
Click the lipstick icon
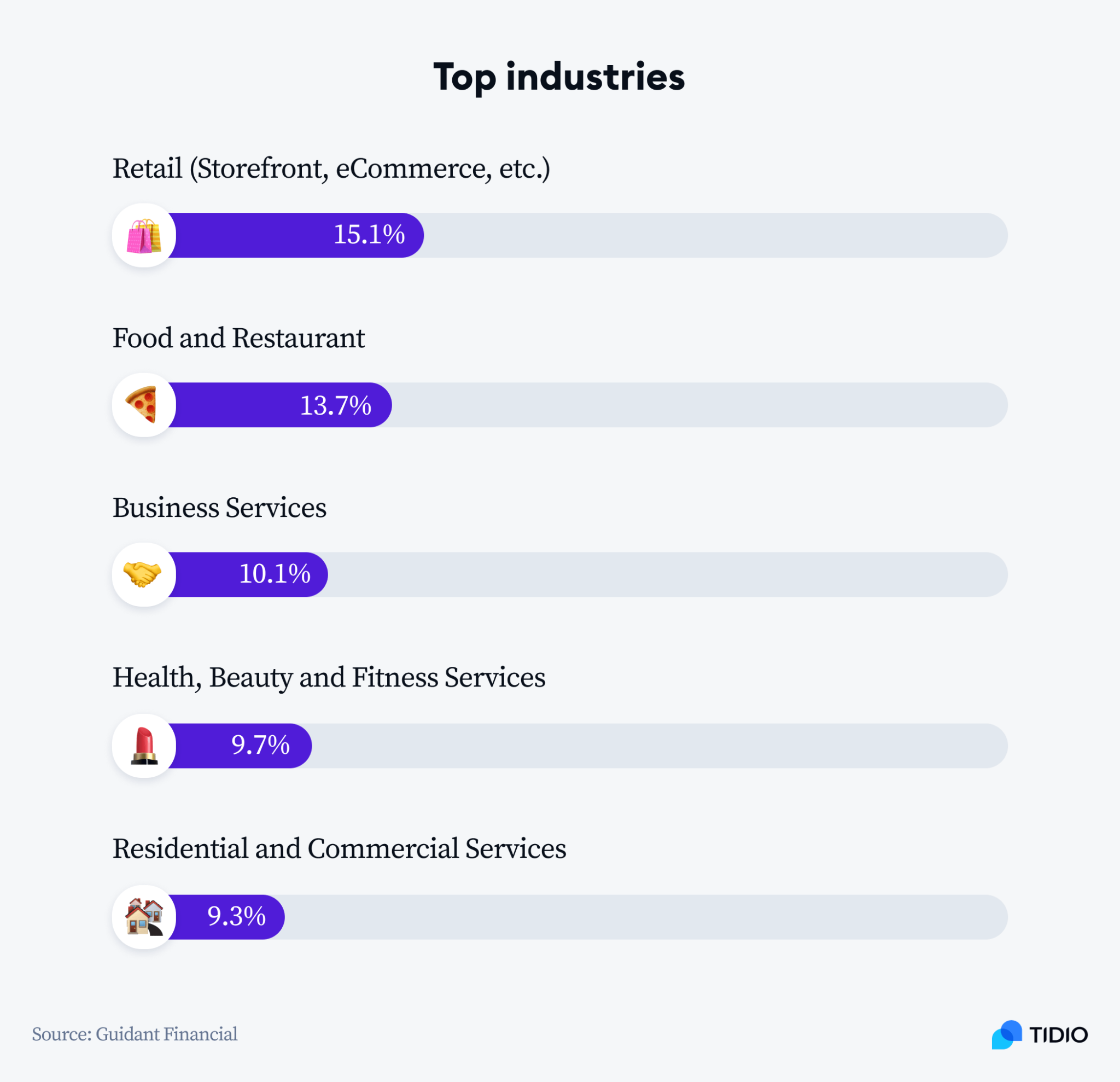144,746
